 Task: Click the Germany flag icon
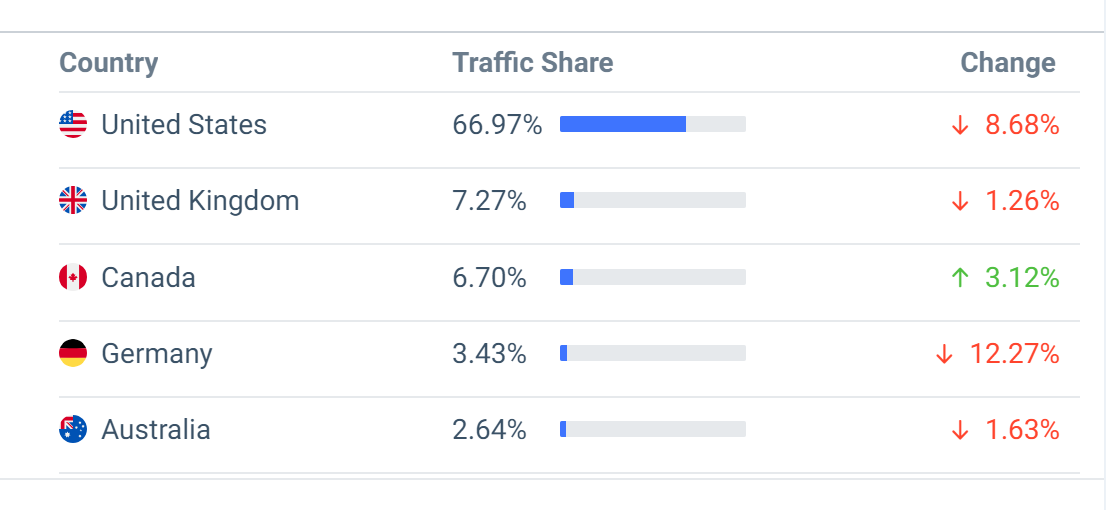point(73,354)
